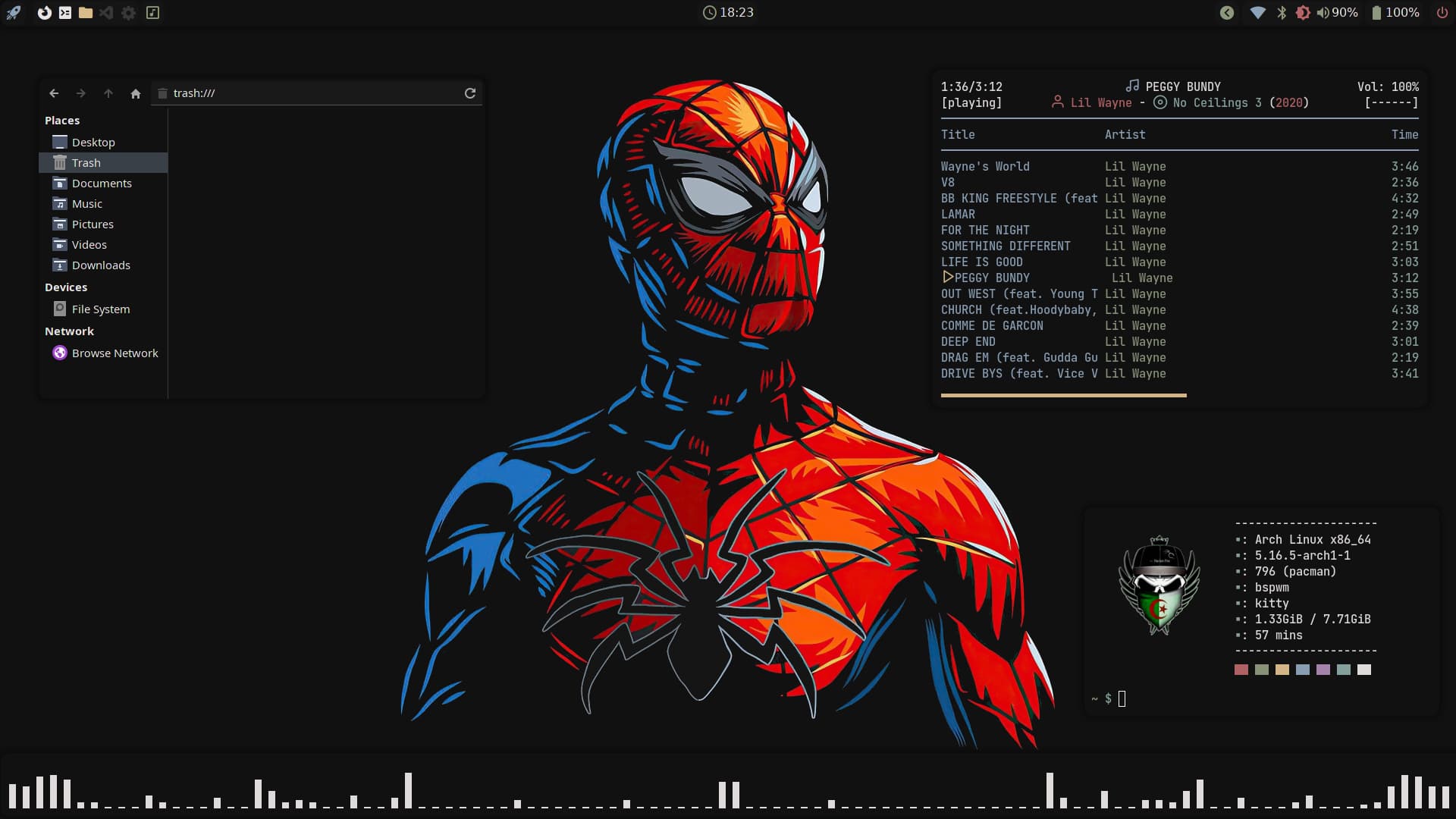Image resolution: width=1456 pixels, height=819 pixels.
Task: Click the white color block in terminal
Action: click(1364, 670)
